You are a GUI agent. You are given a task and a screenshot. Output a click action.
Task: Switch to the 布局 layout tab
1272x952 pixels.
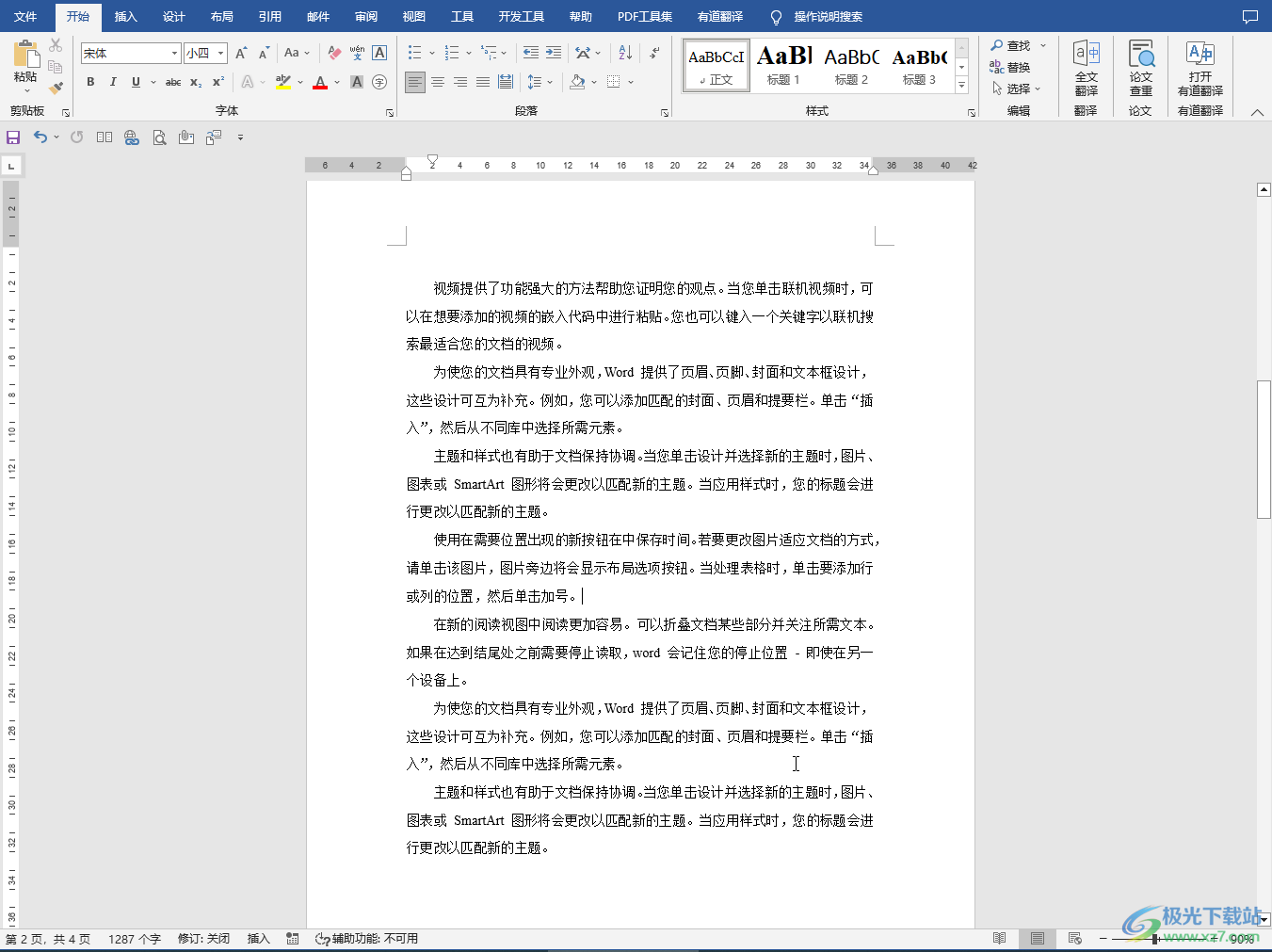221,16
